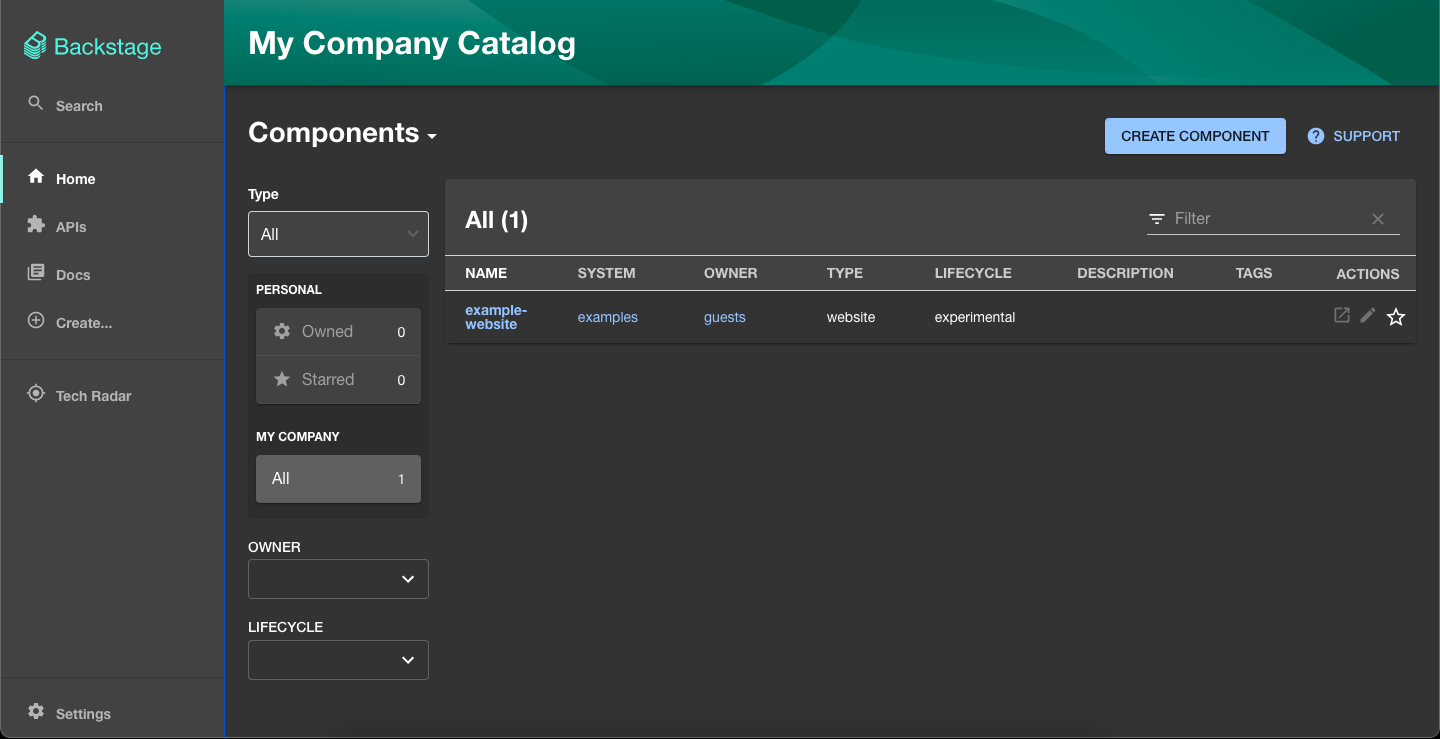Click into the Filter text field
Image resolution: width=1440 pixels, height=739 pixels.
(1264, 219)
